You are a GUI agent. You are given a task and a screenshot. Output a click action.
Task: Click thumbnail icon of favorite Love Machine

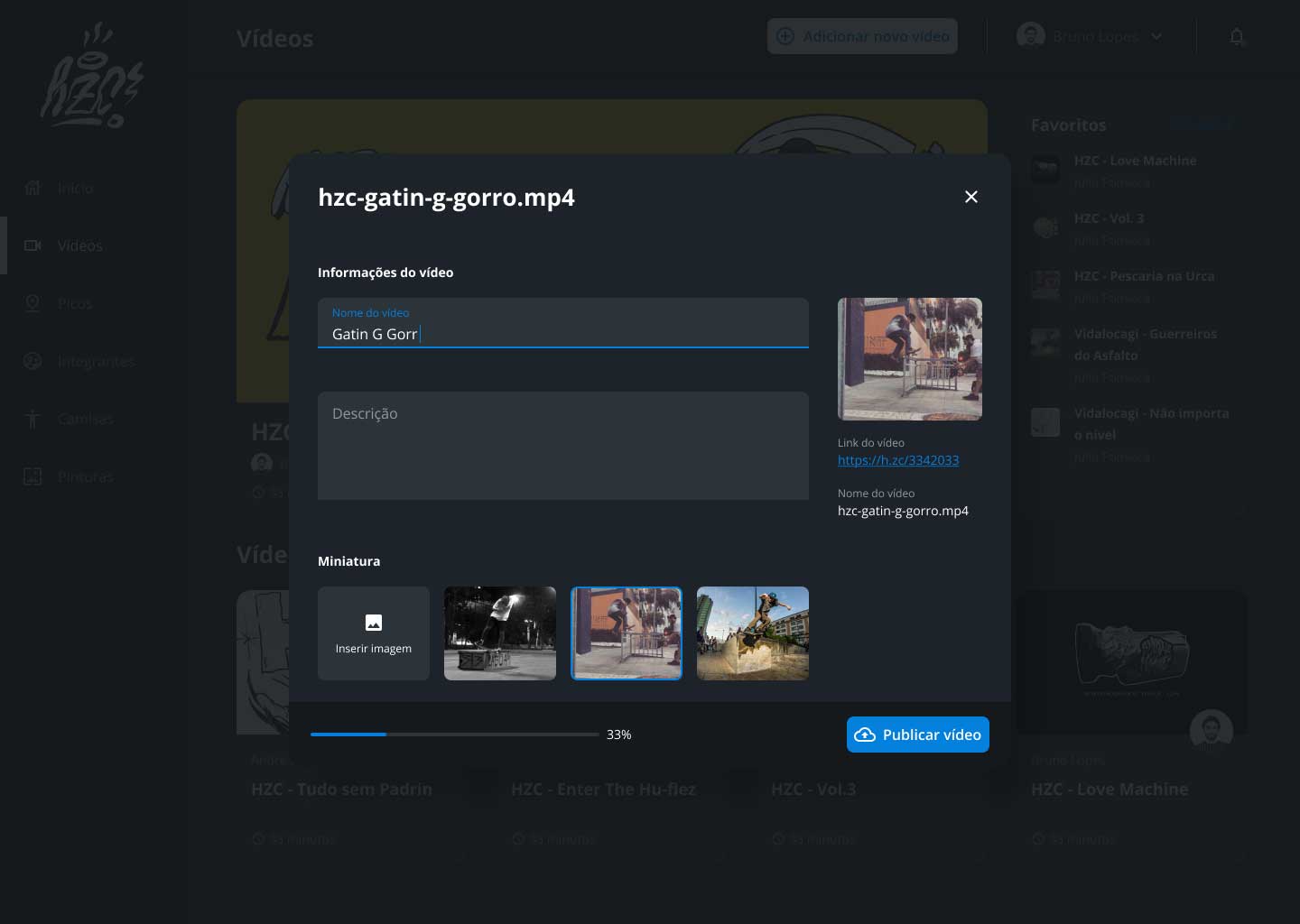click(1045, 170)
